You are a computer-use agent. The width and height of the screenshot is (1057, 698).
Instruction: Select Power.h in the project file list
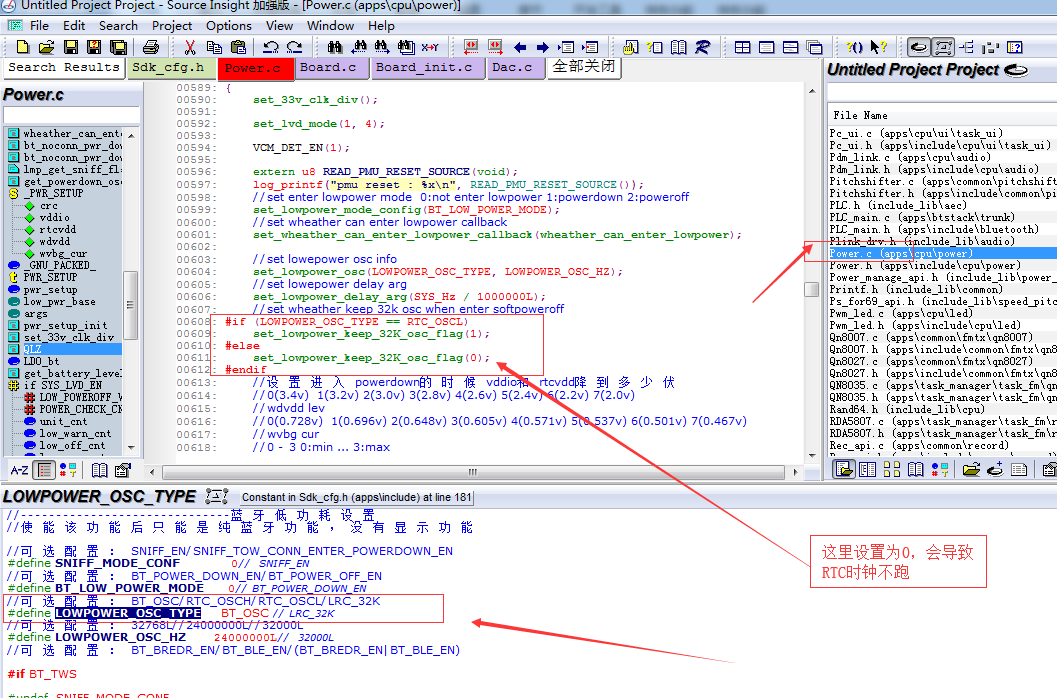[925, 266]
